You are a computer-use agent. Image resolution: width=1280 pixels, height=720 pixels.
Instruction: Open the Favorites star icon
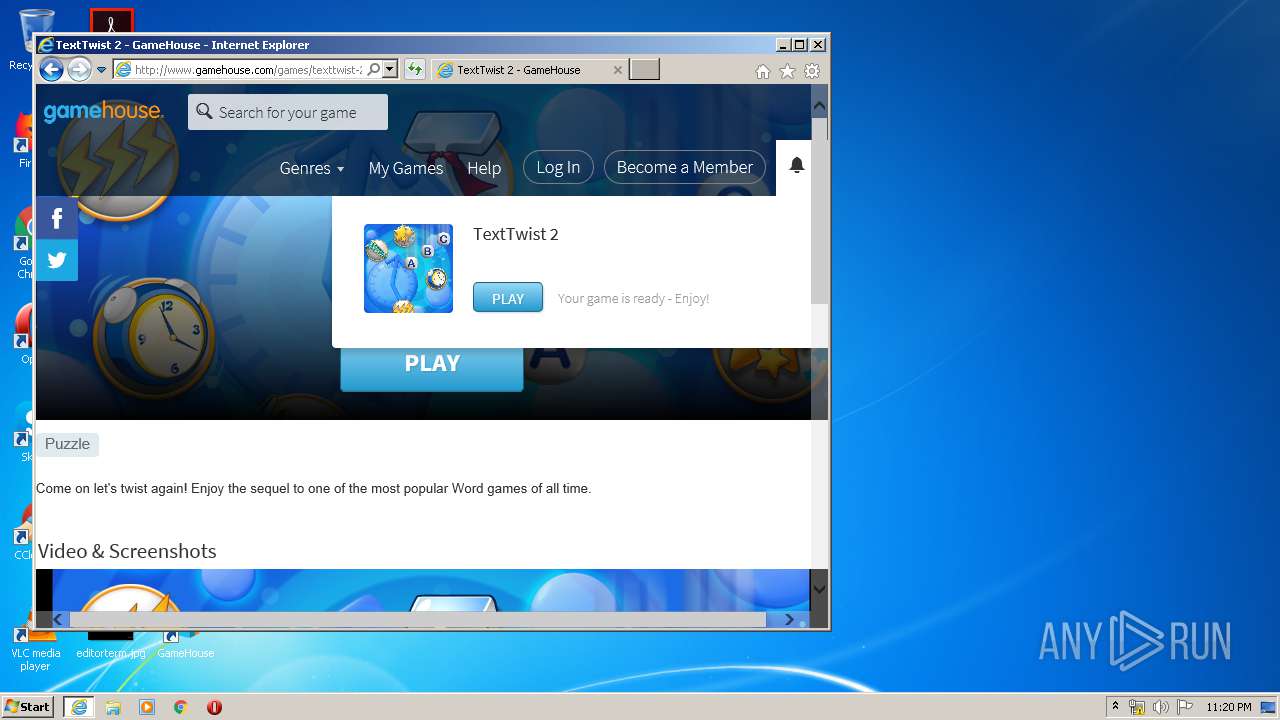[787, 71]
